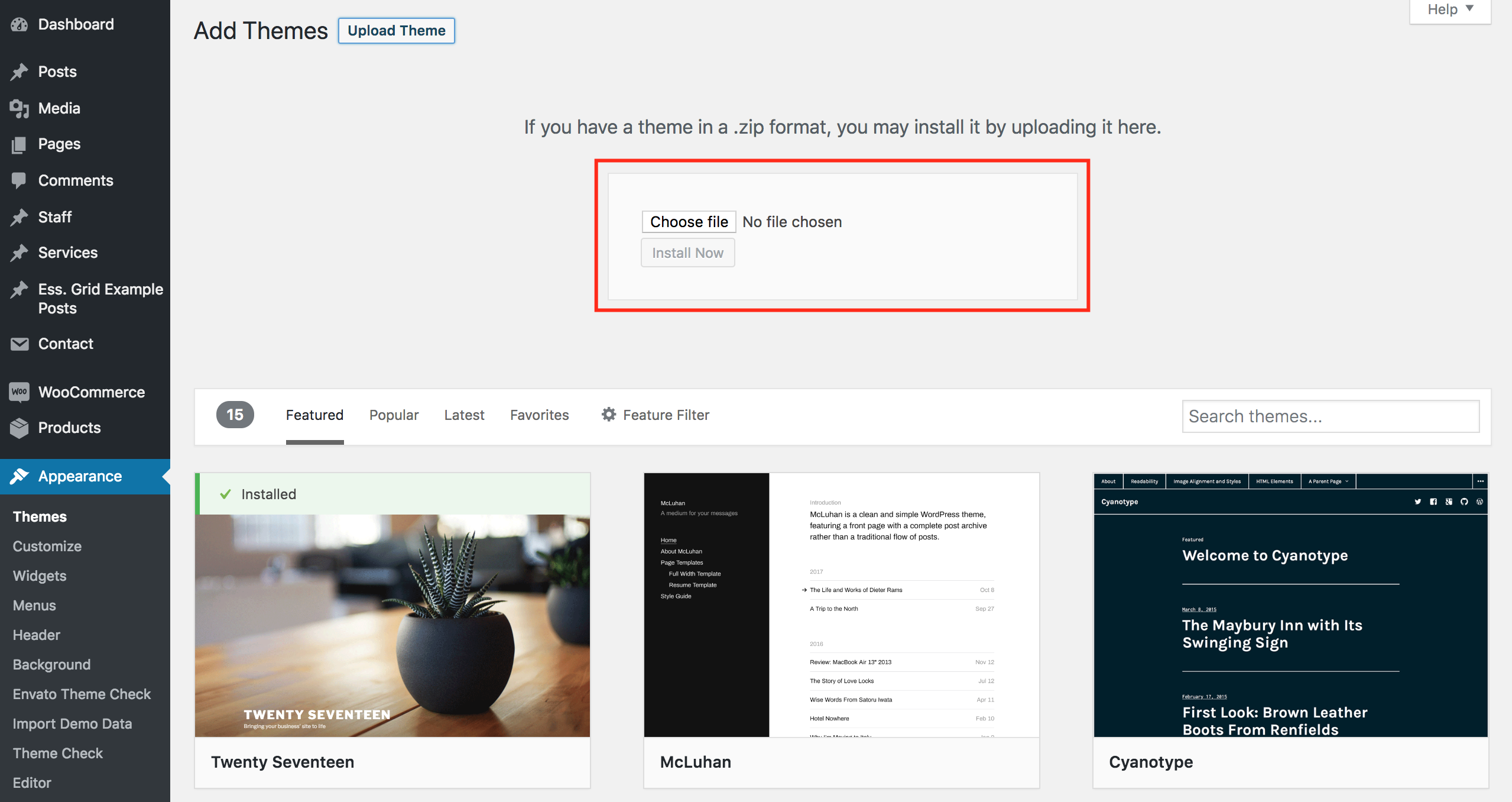This screenshot has height=802, width=1512.
Task: Open the WooCommerce menu item
Action: click(85, 392)
